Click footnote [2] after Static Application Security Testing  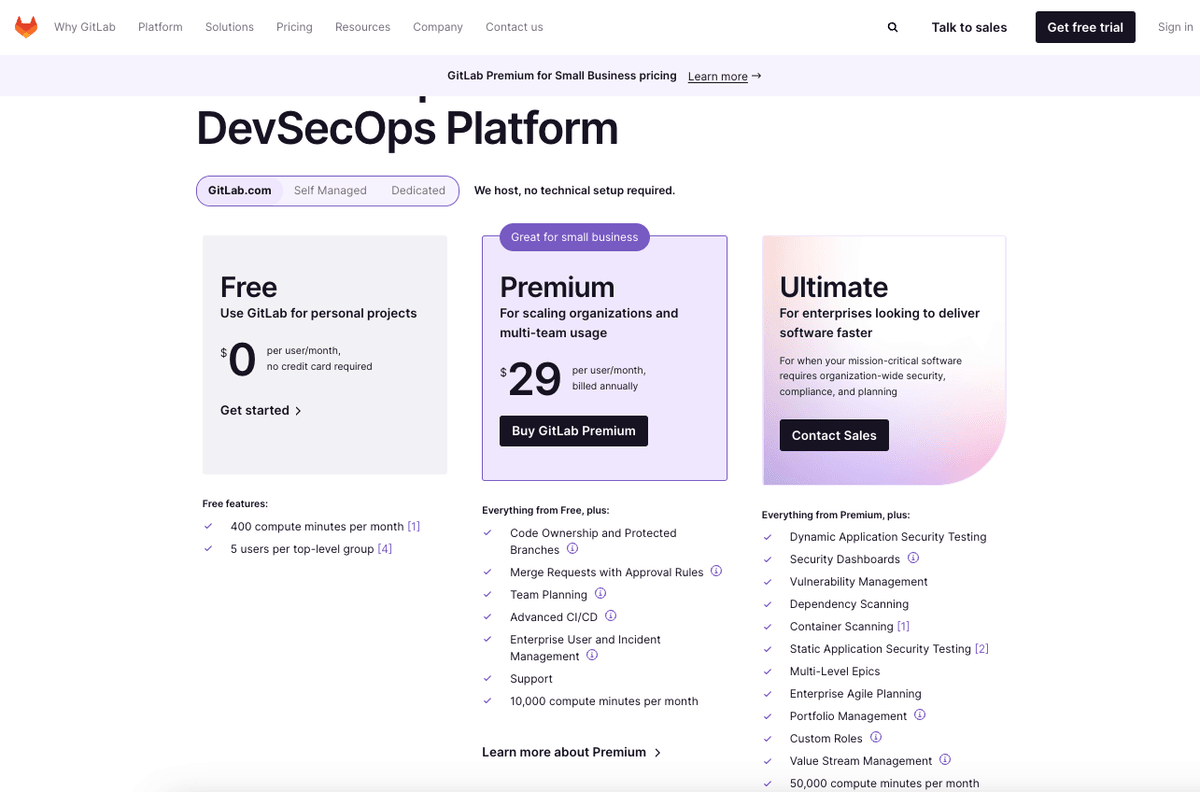point(982,648)
